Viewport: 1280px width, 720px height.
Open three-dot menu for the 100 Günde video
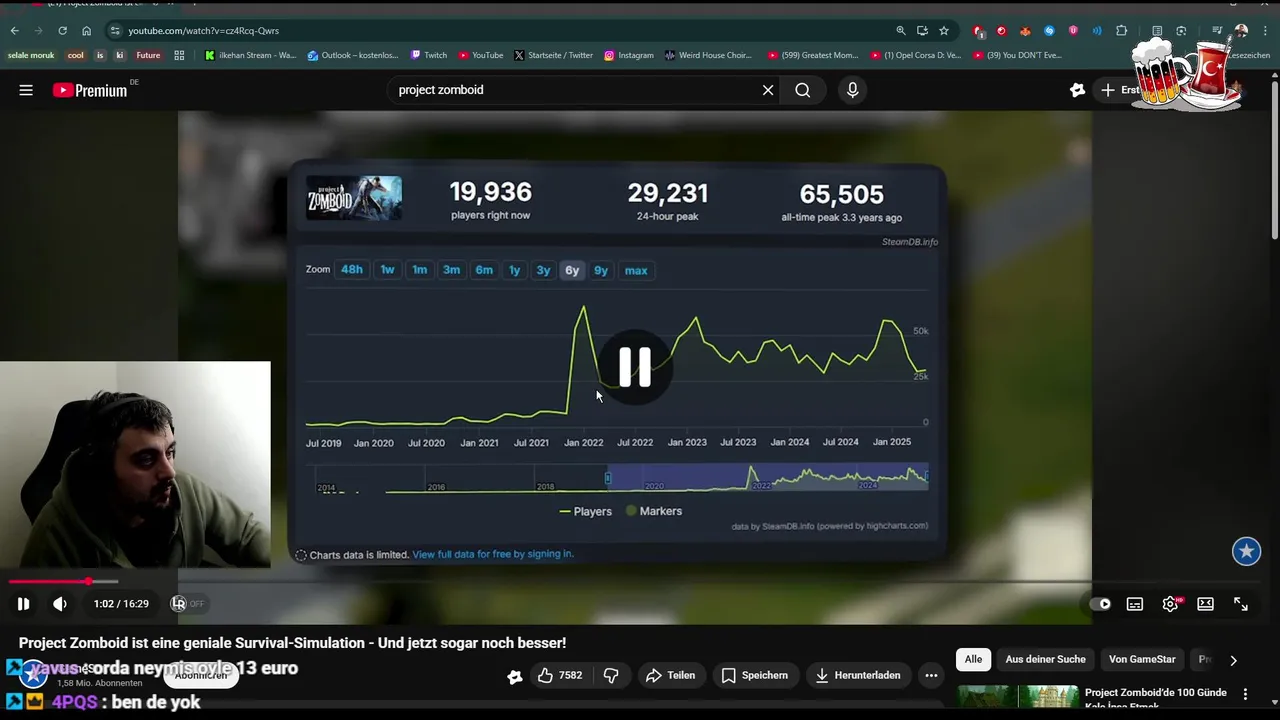pyautogui.click(x=1245, y=694)
